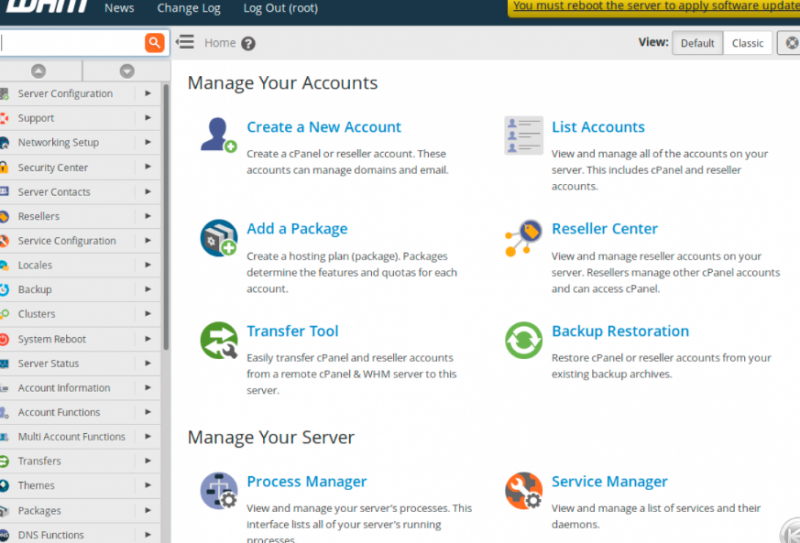Viewport: 800px width, 543px height.
Task: Click the List Accounts icon
Action: click(523, 135)
